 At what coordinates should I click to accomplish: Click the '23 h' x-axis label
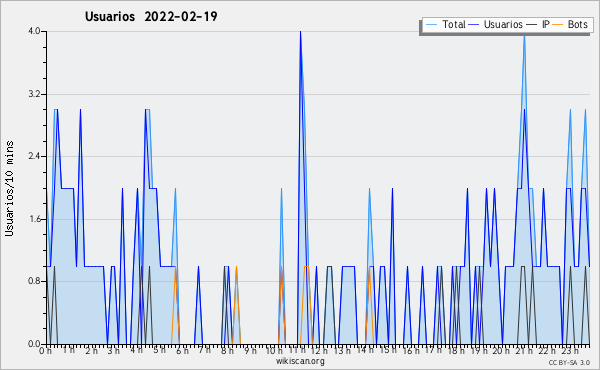569,350
